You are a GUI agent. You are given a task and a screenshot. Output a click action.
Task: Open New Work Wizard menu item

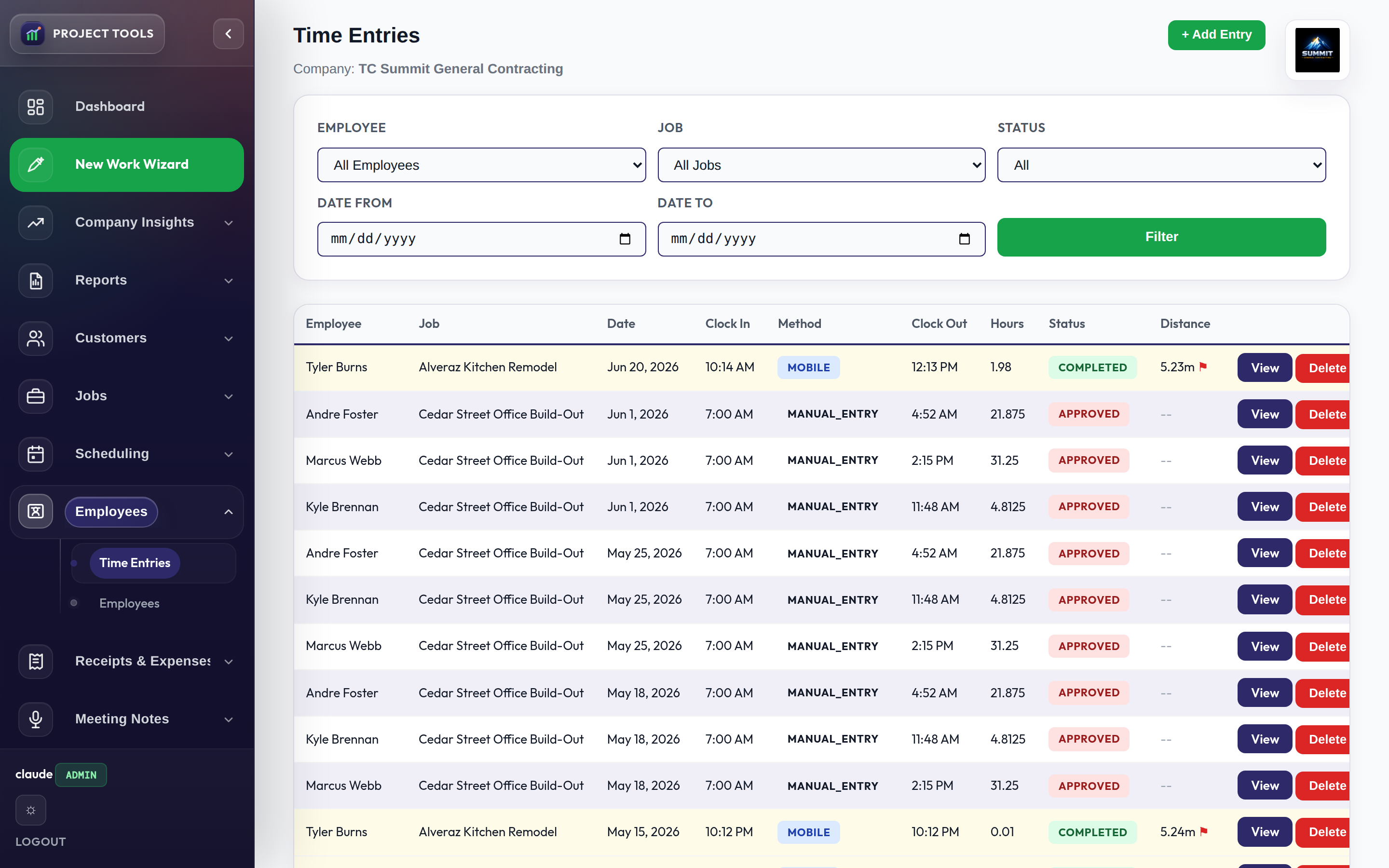tap(127, 165)
